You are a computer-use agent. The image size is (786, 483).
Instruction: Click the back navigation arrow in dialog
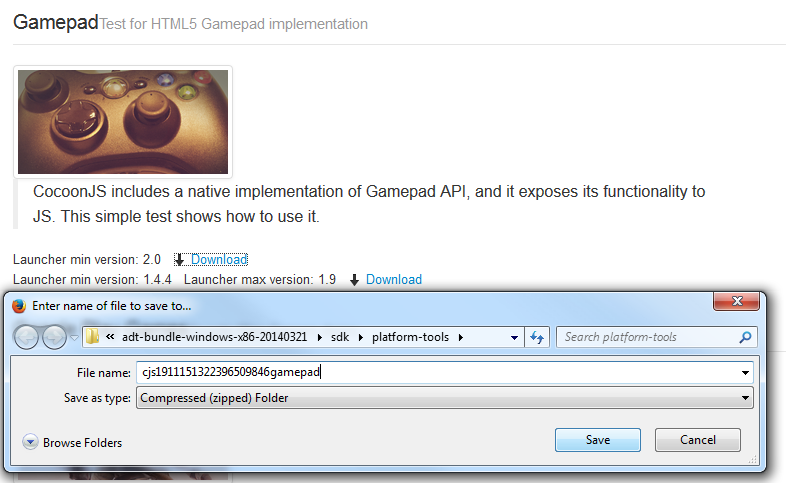28,337
